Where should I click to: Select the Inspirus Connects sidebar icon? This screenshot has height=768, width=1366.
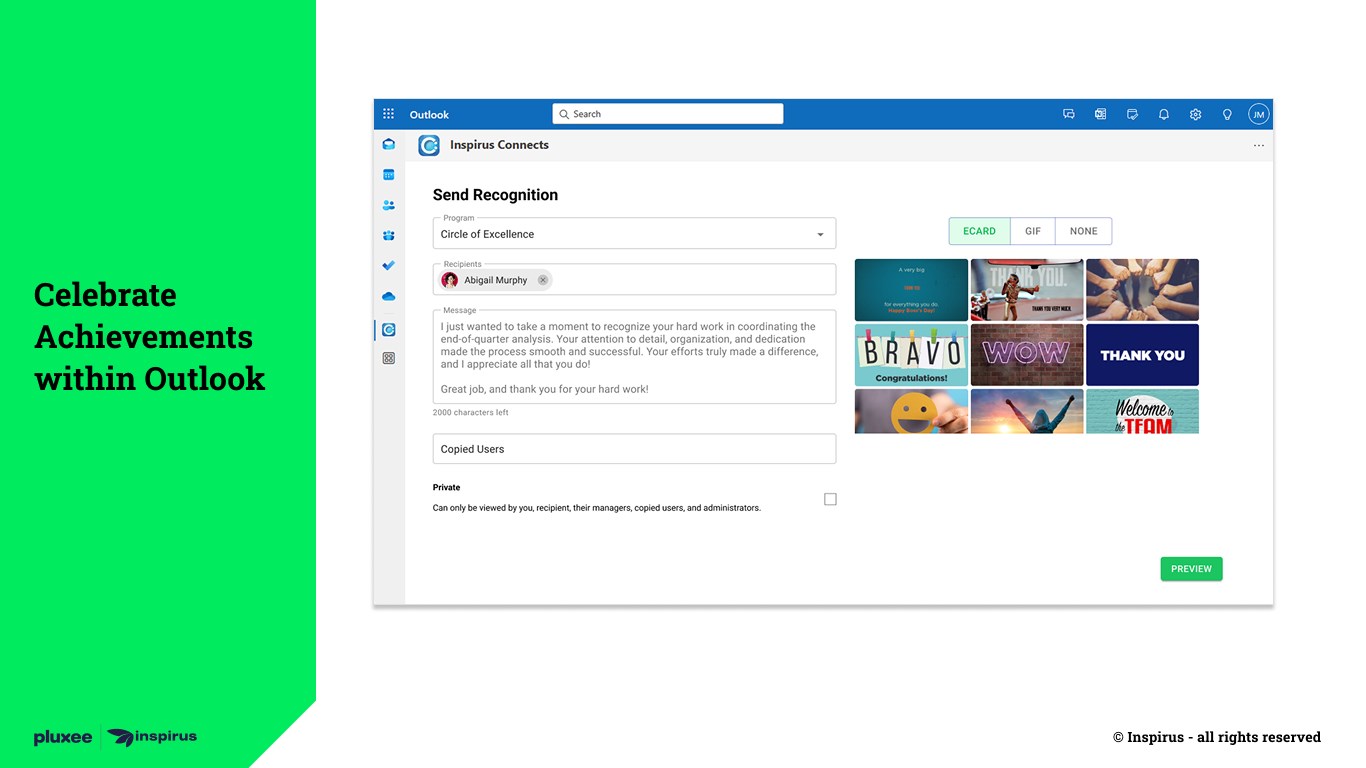389,329
